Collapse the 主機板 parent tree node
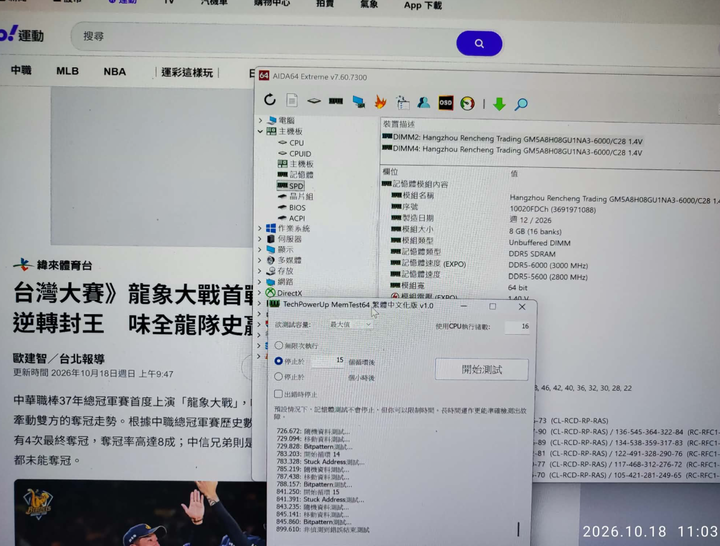The image size is (720, 546). click(260, 131)
